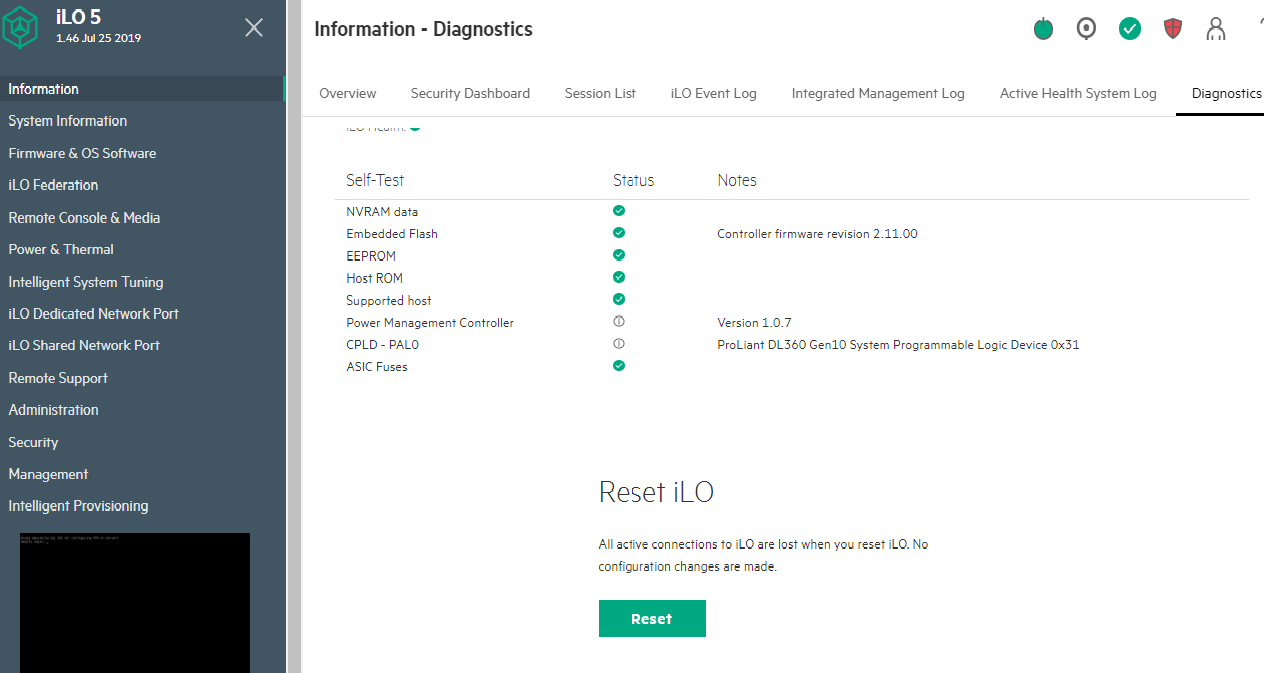Open the user account icon
The height and width of the screenshot is (673, 1264).
1216,29
